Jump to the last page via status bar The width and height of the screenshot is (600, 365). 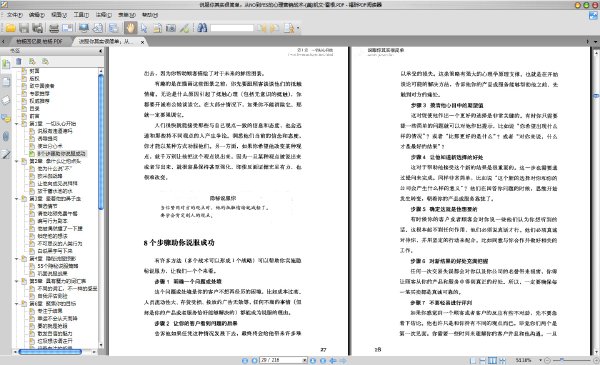tap(323, 360)
